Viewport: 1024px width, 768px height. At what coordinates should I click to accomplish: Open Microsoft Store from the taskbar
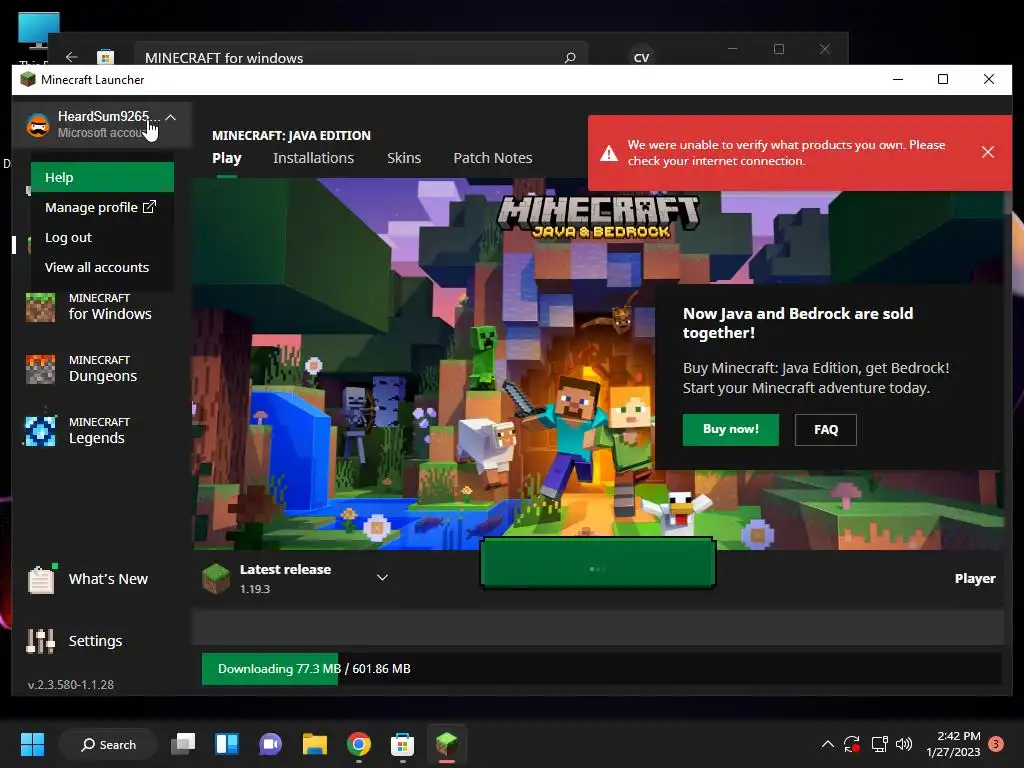pos(402,744)
